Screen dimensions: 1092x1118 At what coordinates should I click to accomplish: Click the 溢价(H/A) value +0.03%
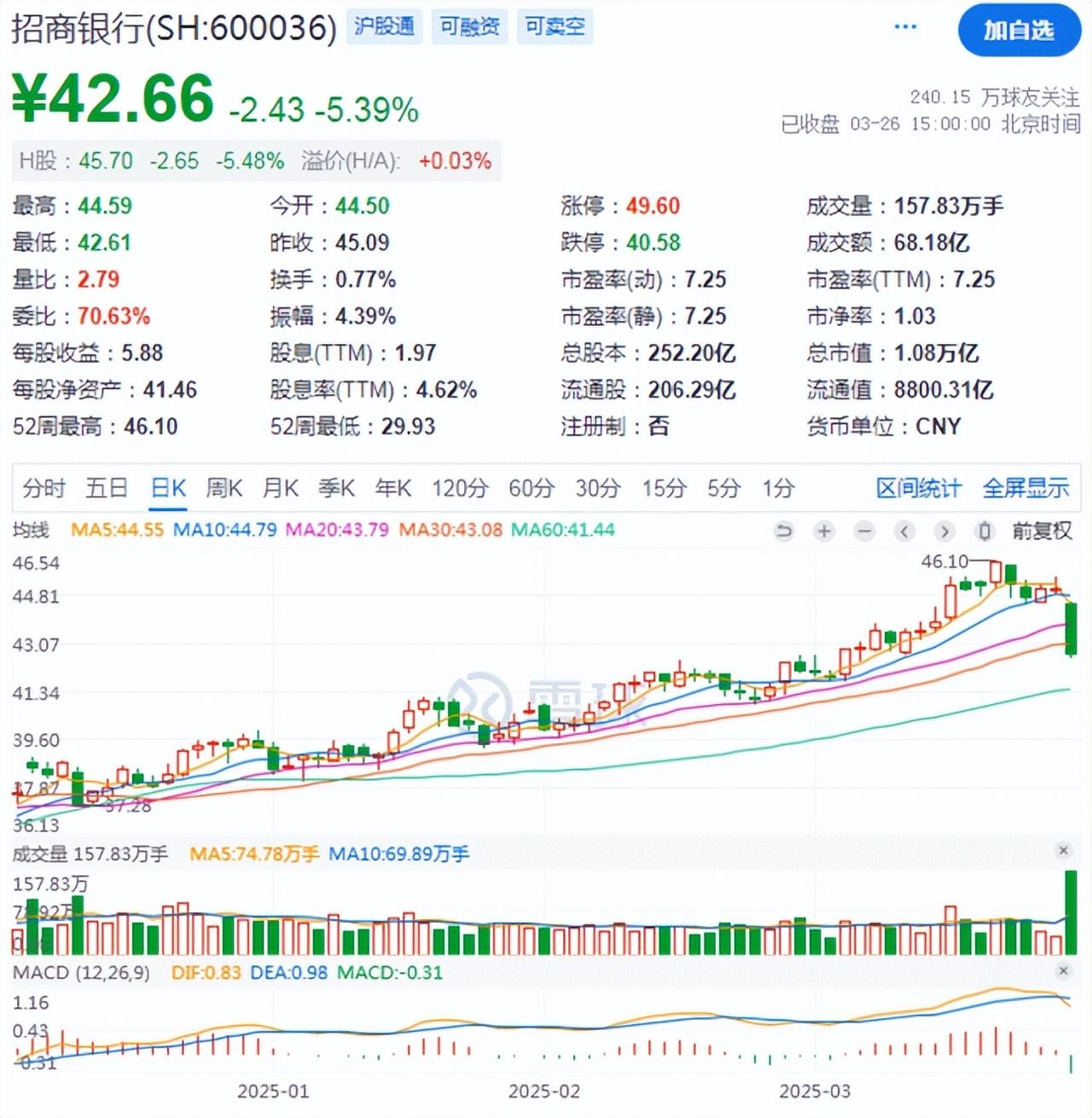coord(455,160)
